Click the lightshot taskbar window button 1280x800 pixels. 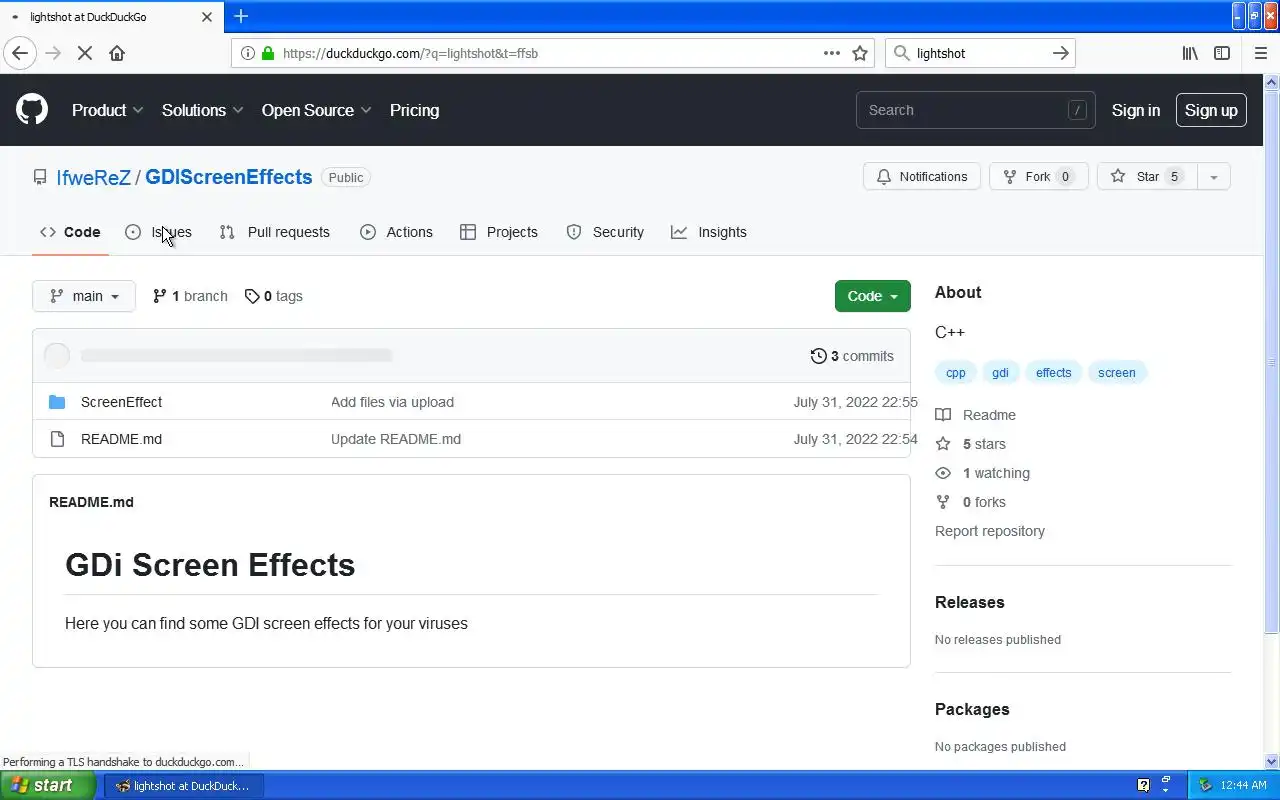click(183, 785)
